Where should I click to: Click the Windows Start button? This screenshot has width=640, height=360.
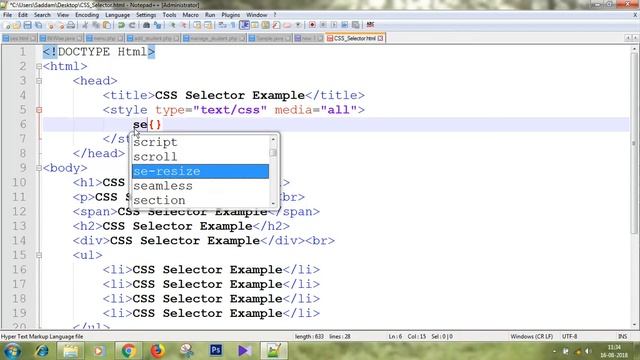(x=12, y=351)
